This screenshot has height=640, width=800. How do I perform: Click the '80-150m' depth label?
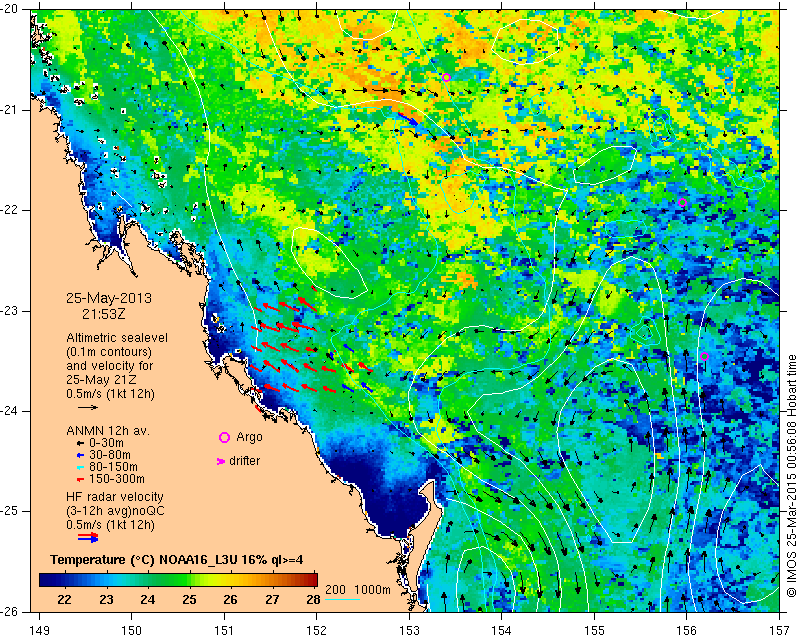pyautogui.click(x=113, y=467)
